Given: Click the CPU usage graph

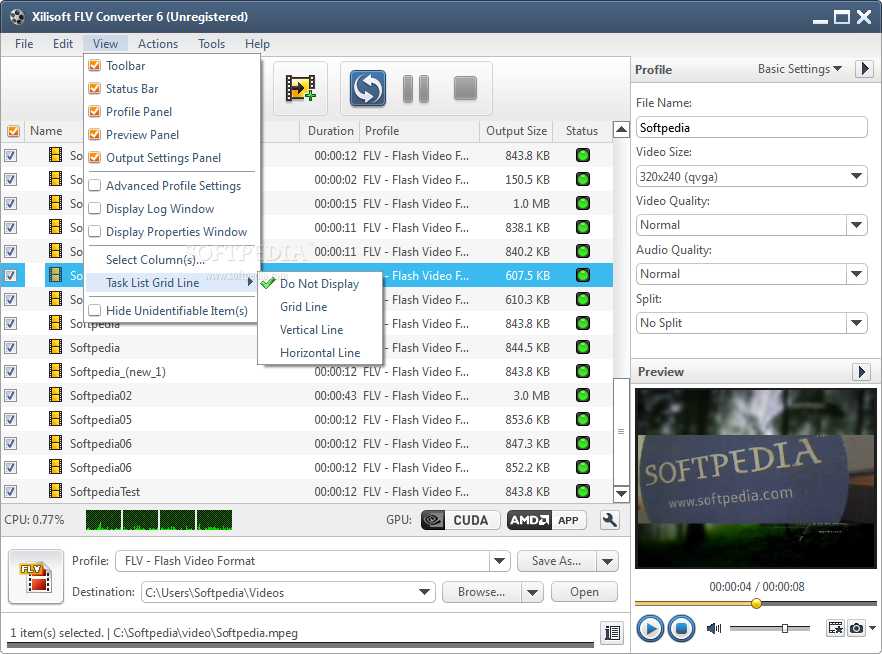Looking at the screenshot, I should pyautogui.click(x=159, y=520).
